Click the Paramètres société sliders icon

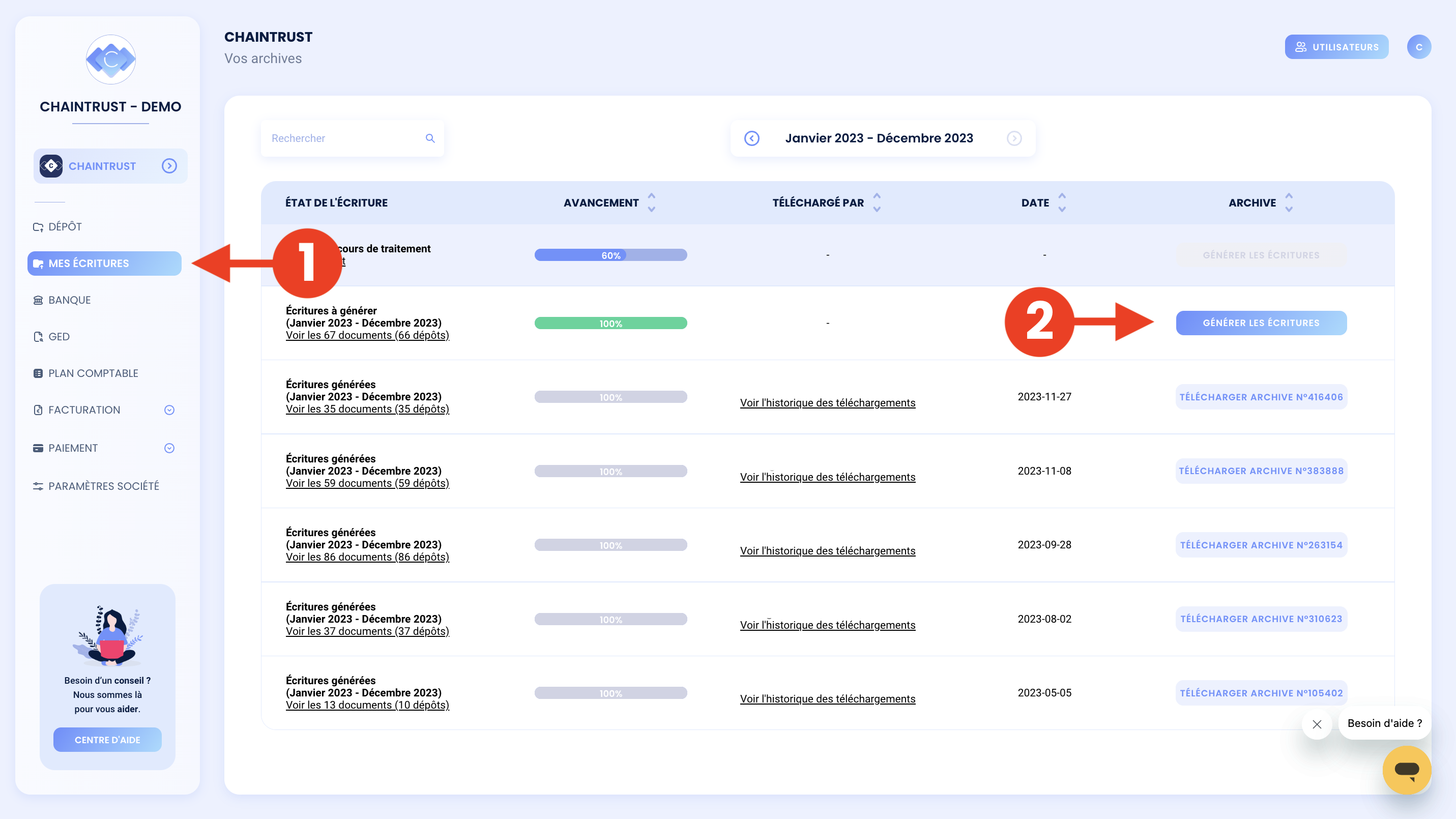[x=38, y=487]
